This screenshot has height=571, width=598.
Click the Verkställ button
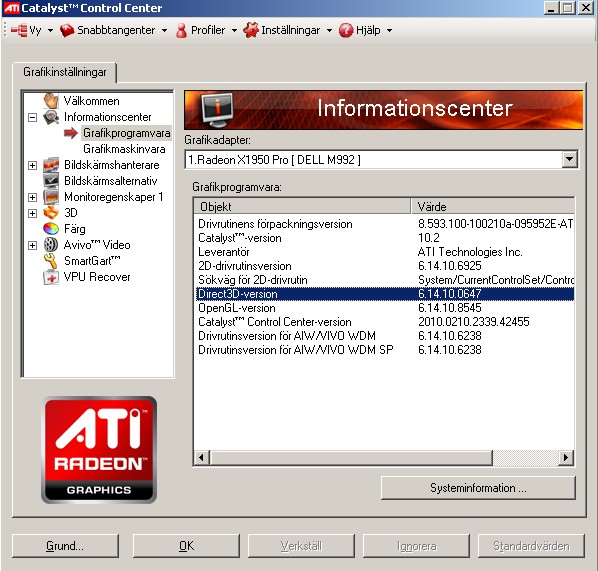(301, 546)
